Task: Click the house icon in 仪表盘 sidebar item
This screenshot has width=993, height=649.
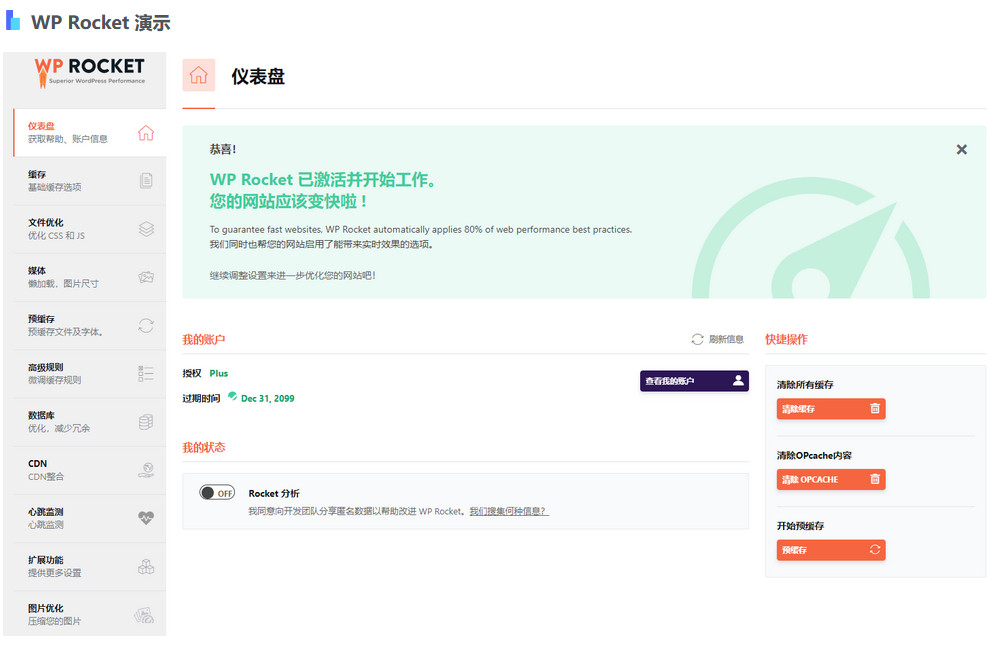Action: pos(146,133)
